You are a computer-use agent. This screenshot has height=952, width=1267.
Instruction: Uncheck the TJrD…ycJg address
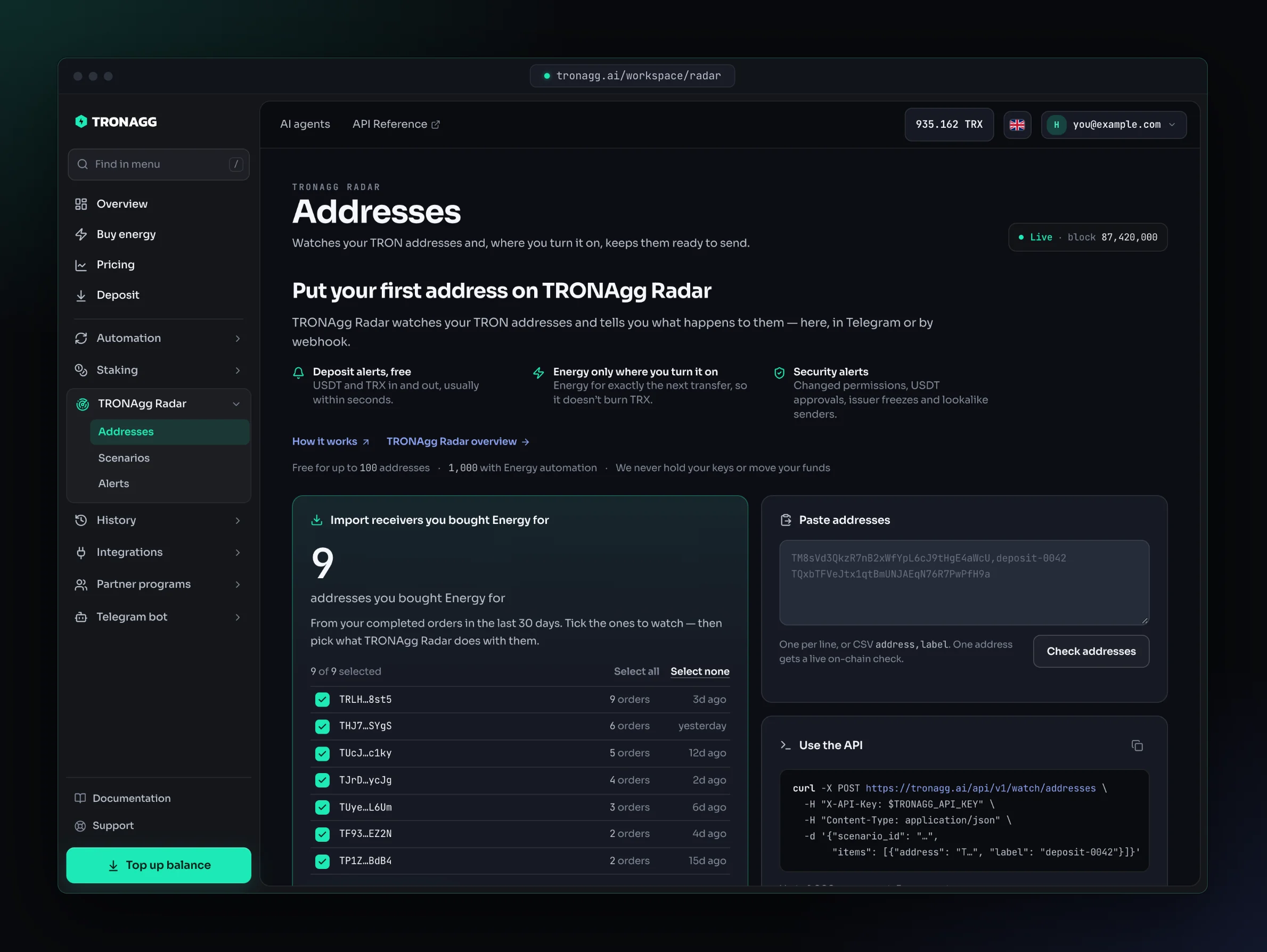[323, 780]
